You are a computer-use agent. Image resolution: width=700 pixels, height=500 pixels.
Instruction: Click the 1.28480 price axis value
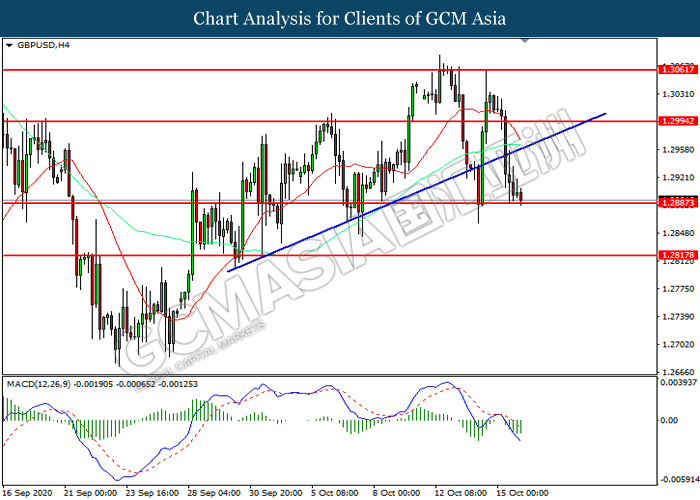(x=678, y=233)
